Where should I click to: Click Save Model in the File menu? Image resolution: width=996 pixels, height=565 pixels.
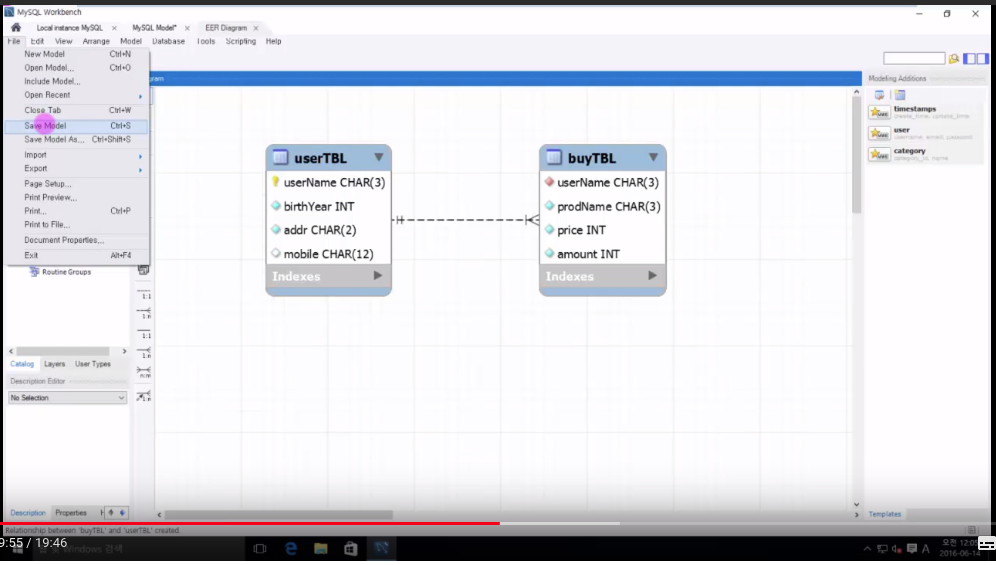(76, 126)
